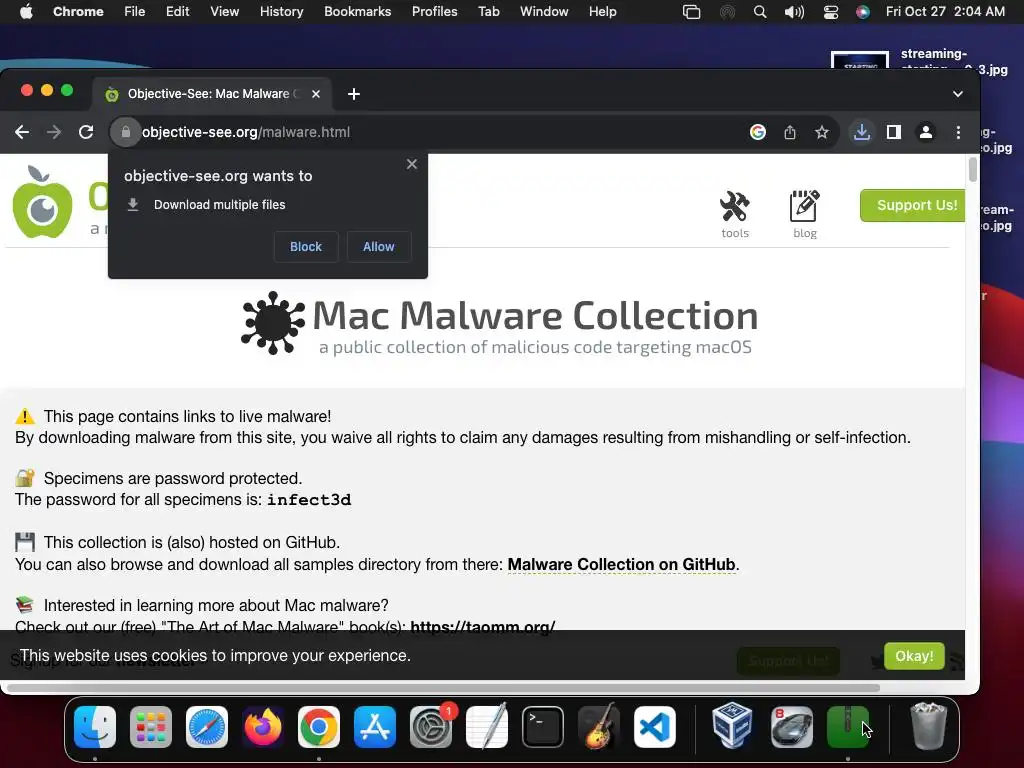Open the Window menu
The width and height of the screenshot is (1024, 768).
coord(544,12)
